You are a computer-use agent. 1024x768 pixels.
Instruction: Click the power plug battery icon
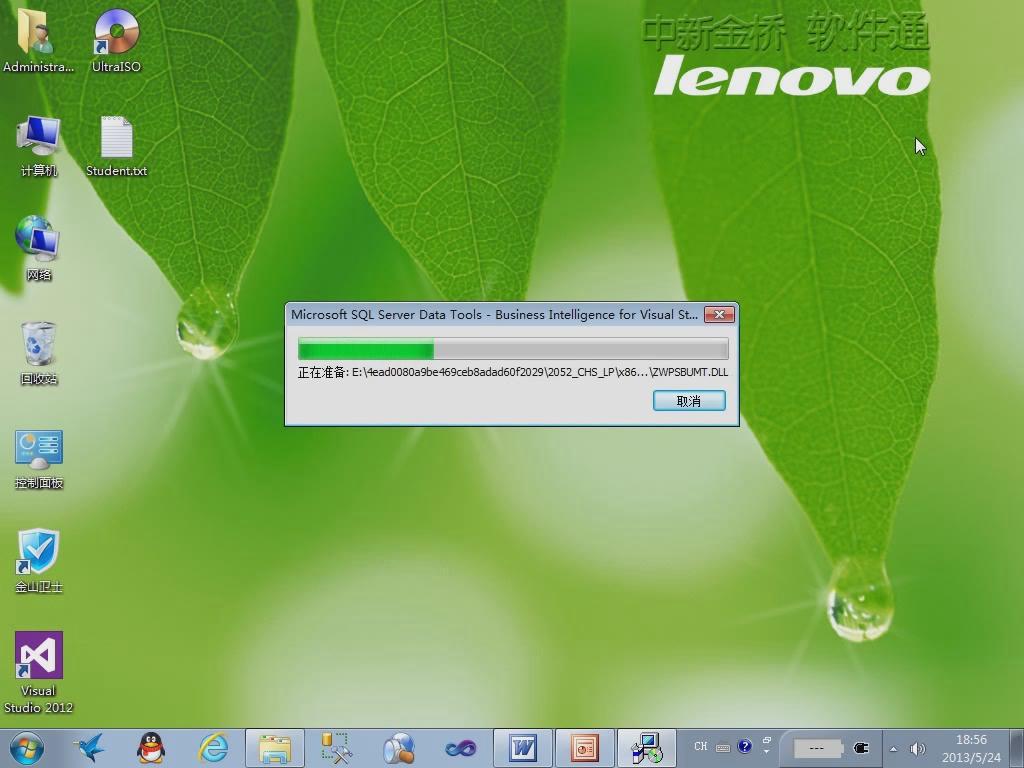pos(861,748)
